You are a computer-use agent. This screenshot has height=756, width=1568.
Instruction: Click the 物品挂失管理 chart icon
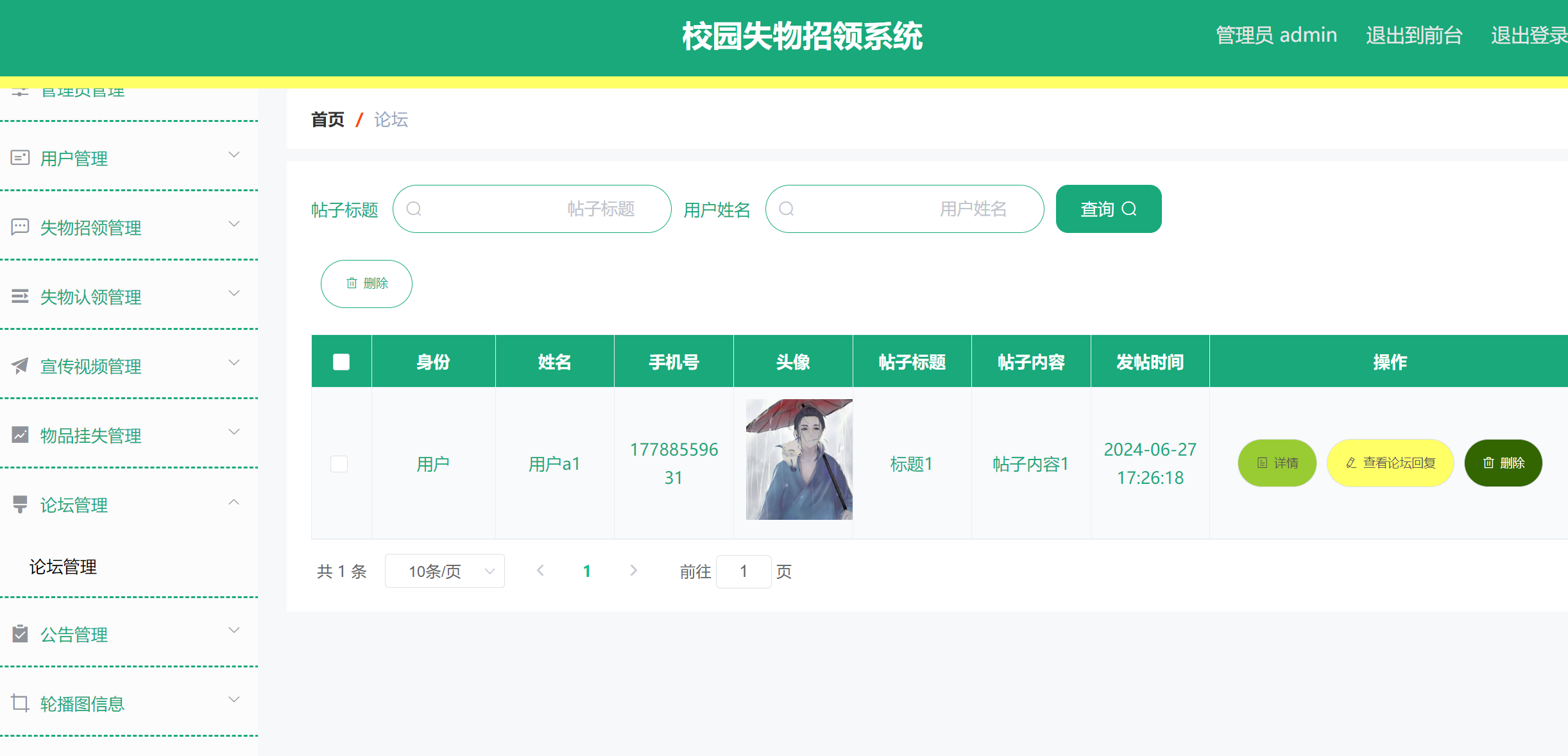click(x=21, y=435)
